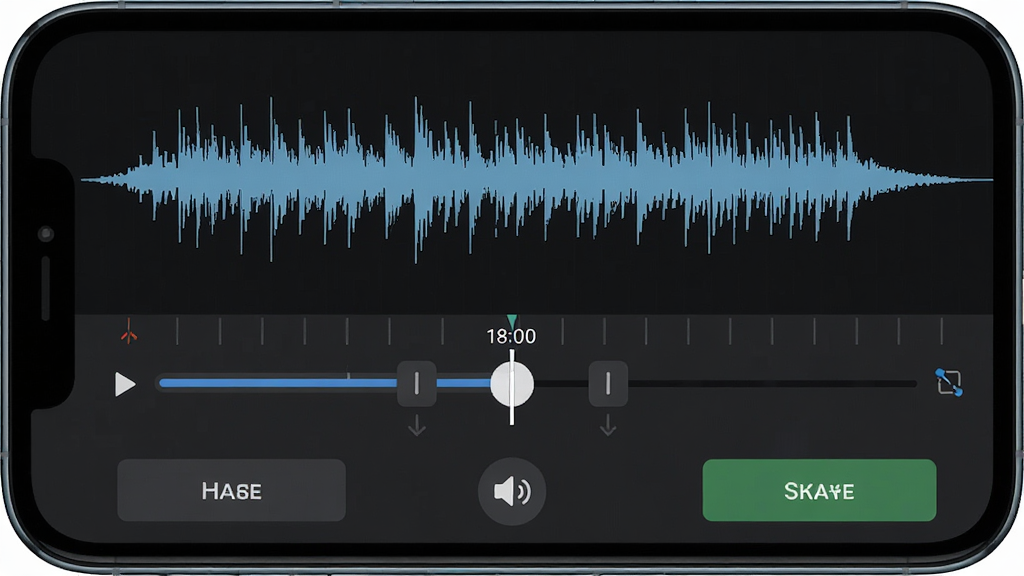Screen dimensions: 1024x576
Task: Select the right trim handle
Action: pos(608,384)
